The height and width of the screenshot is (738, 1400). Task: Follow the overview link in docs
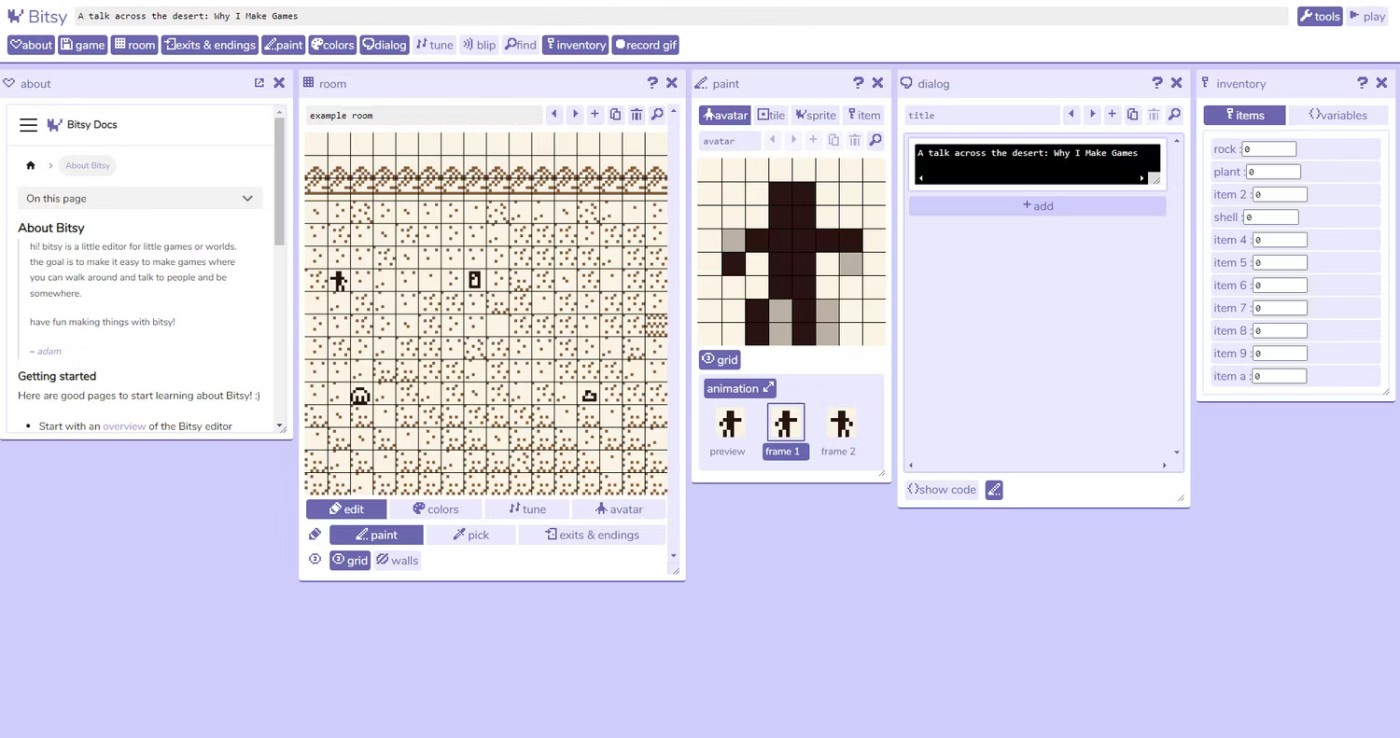tap(124, 426)
